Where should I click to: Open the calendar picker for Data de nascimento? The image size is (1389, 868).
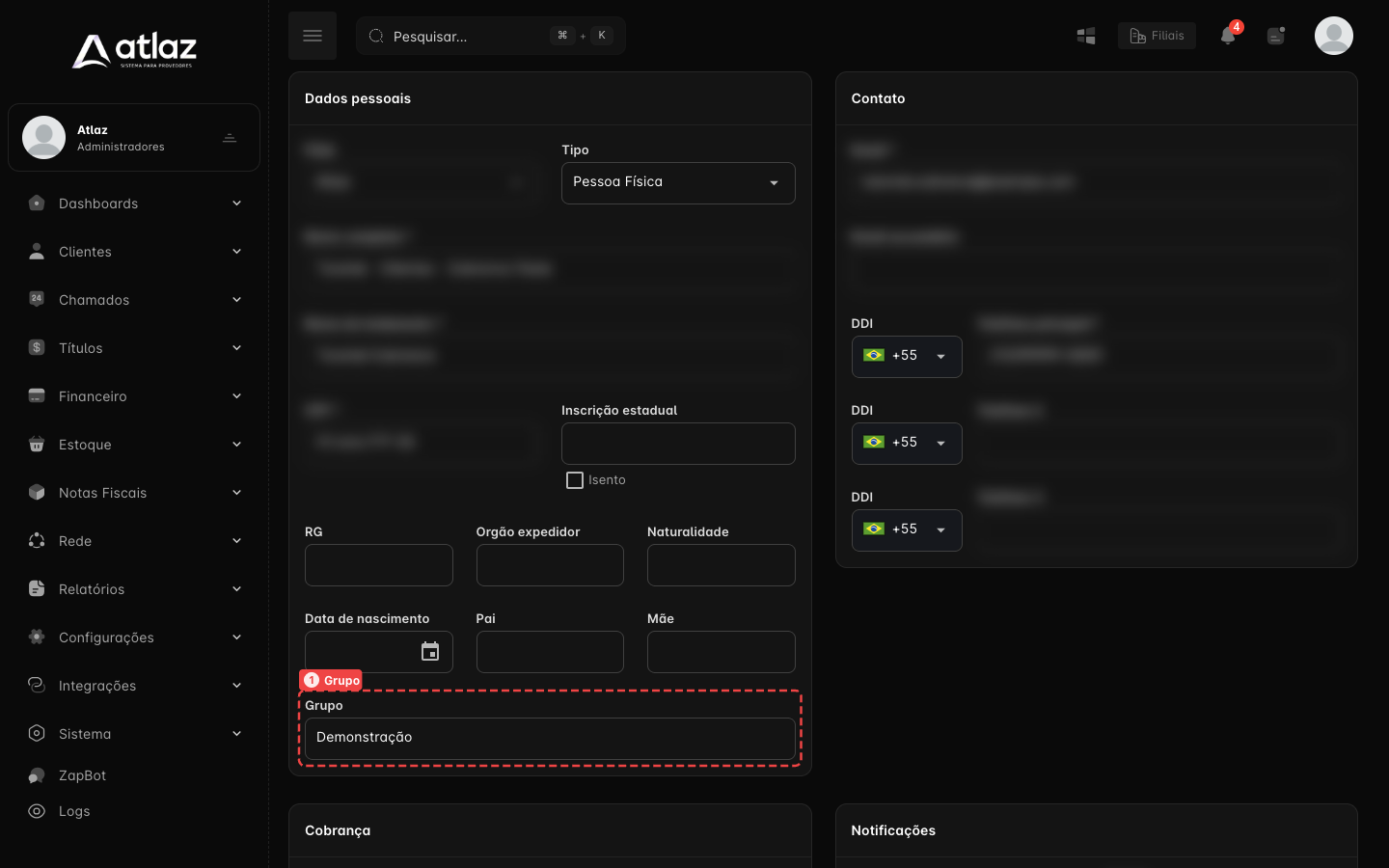(430, 652)
